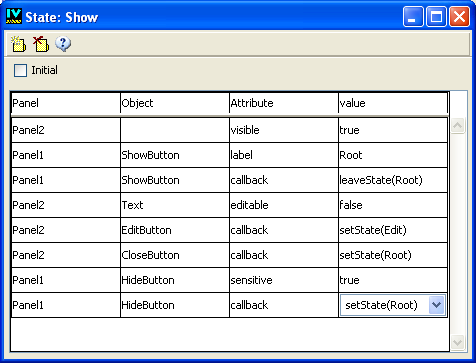Select the empty Object cell in the visible row
Viewport: 476px width, 363px height.
click(175, 130)
